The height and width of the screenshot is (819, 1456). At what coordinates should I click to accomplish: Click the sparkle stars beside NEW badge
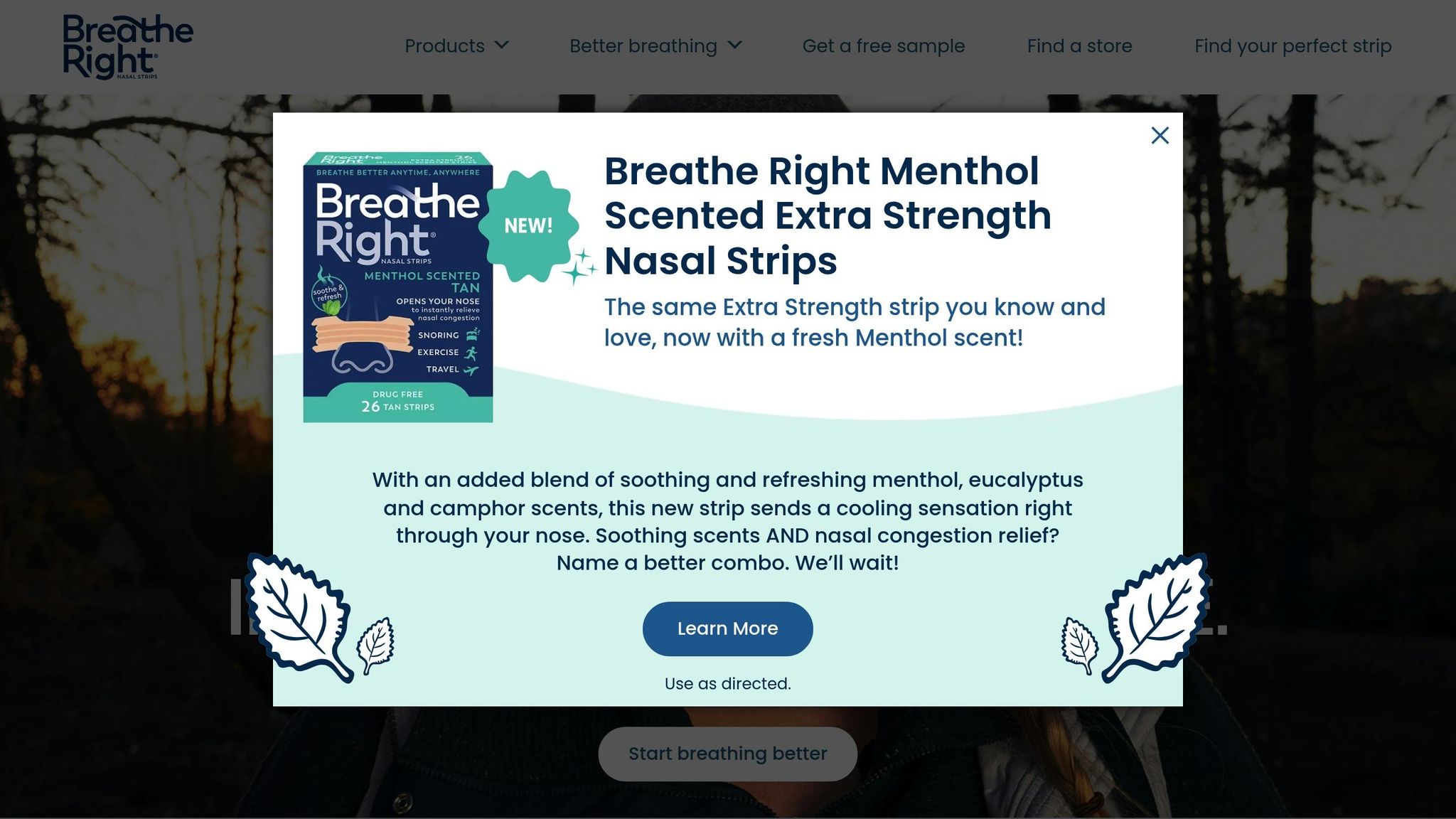click(x=580, y=267)
